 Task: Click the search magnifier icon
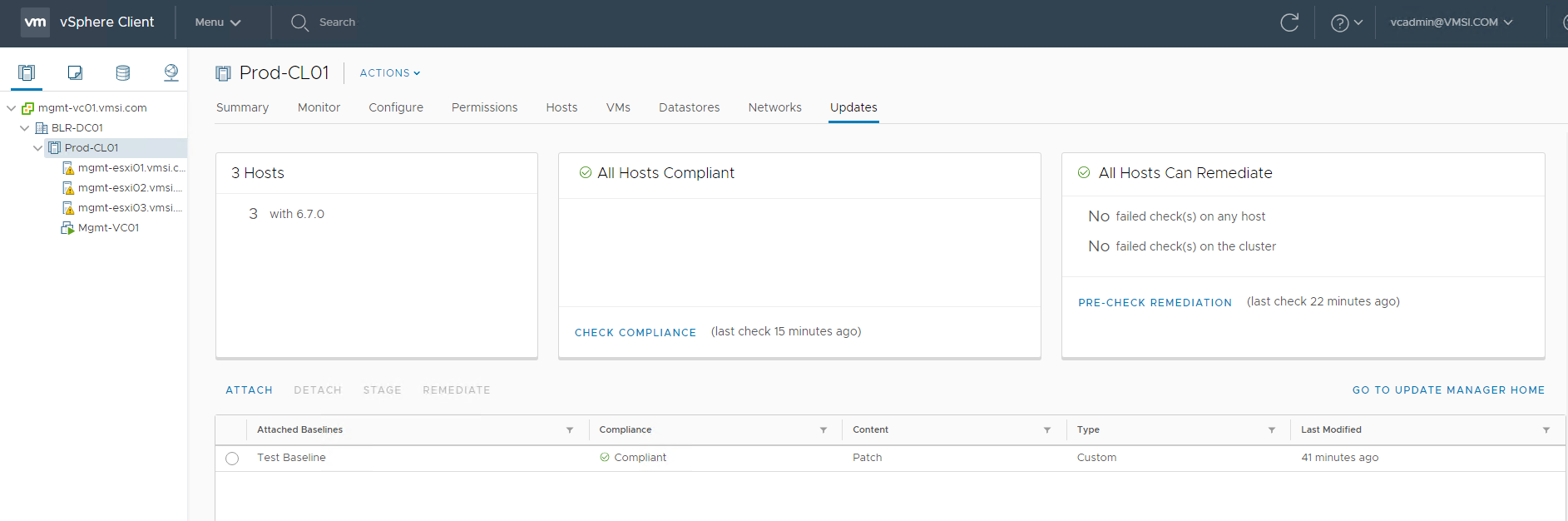(x=299, y=22)
